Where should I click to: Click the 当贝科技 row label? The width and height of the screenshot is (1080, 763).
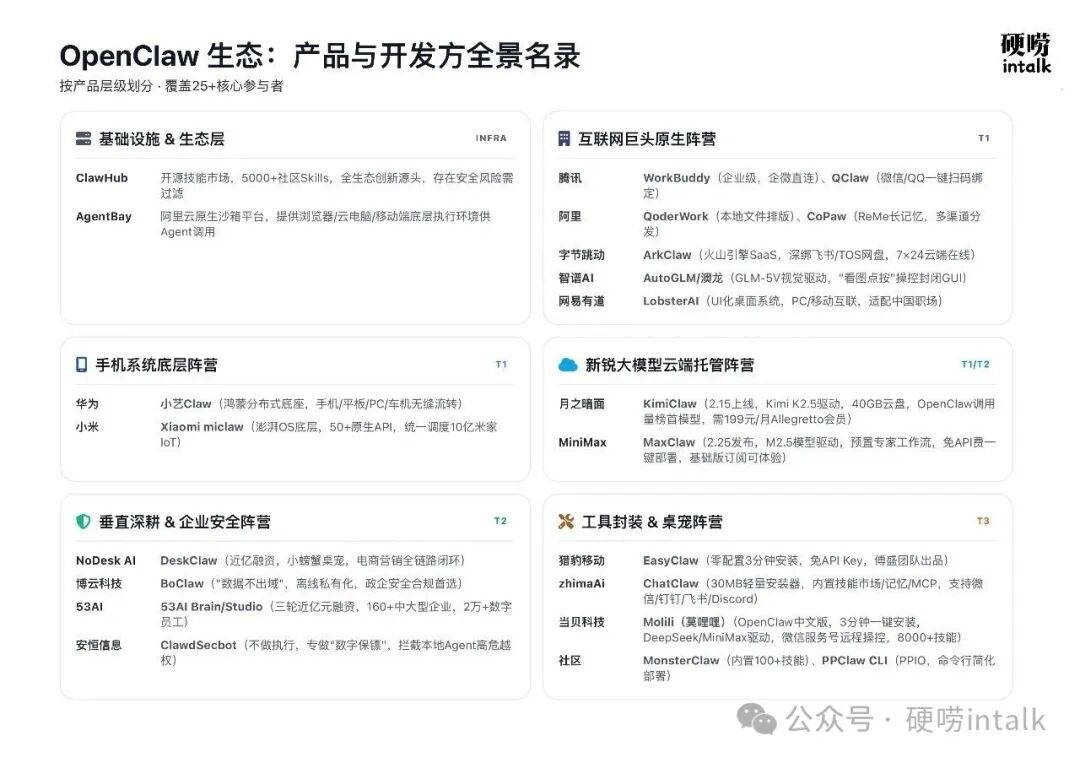(581, 622)
